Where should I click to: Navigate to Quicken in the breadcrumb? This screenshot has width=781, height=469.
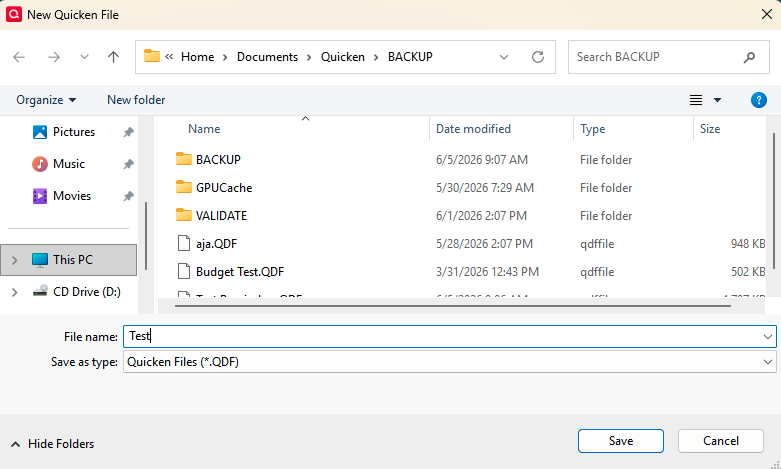[343, 57]
